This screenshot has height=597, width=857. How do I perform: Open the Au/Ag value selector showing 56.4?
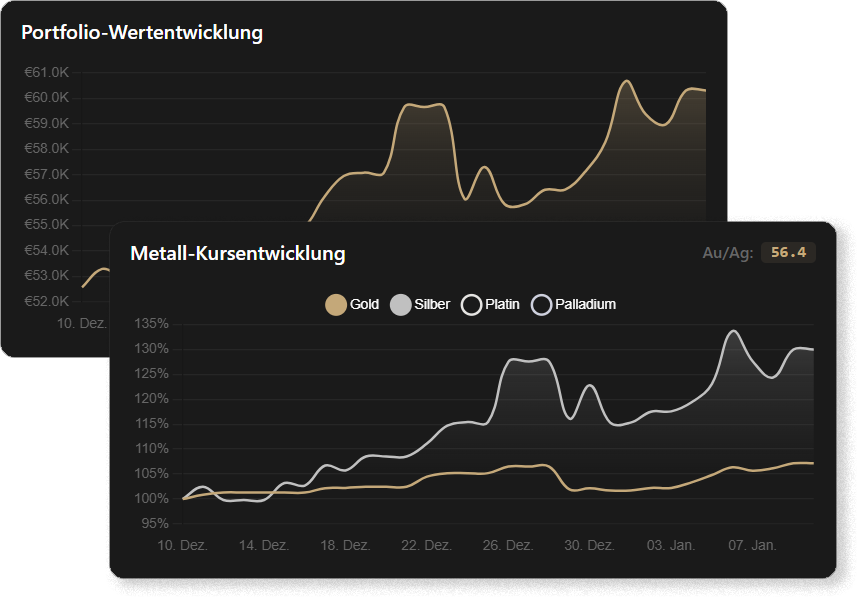(789, 253)
